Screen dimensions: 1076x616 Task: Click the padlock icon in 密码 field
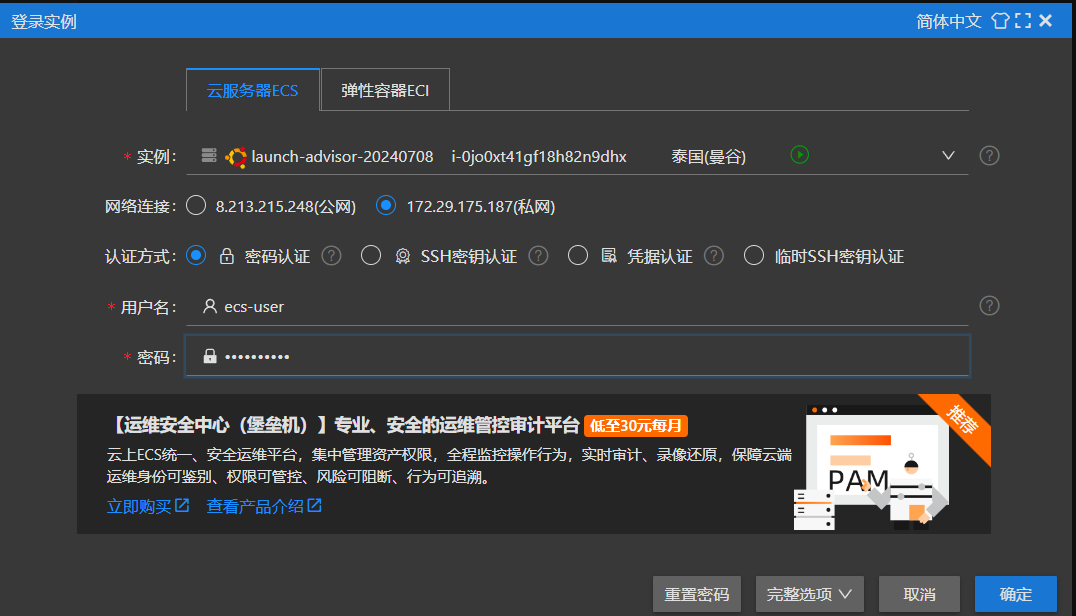coord(210,356)
